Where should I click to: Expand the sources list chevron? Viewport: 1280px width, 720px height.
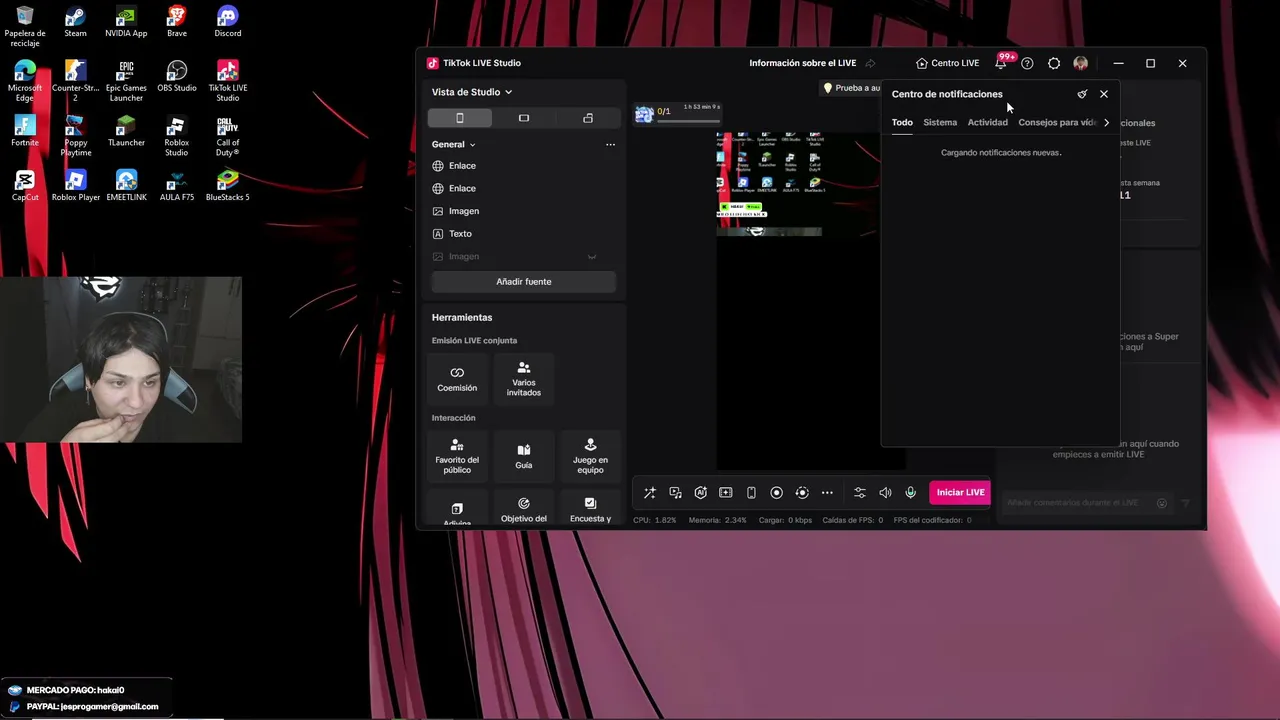(x=592, y=257)
